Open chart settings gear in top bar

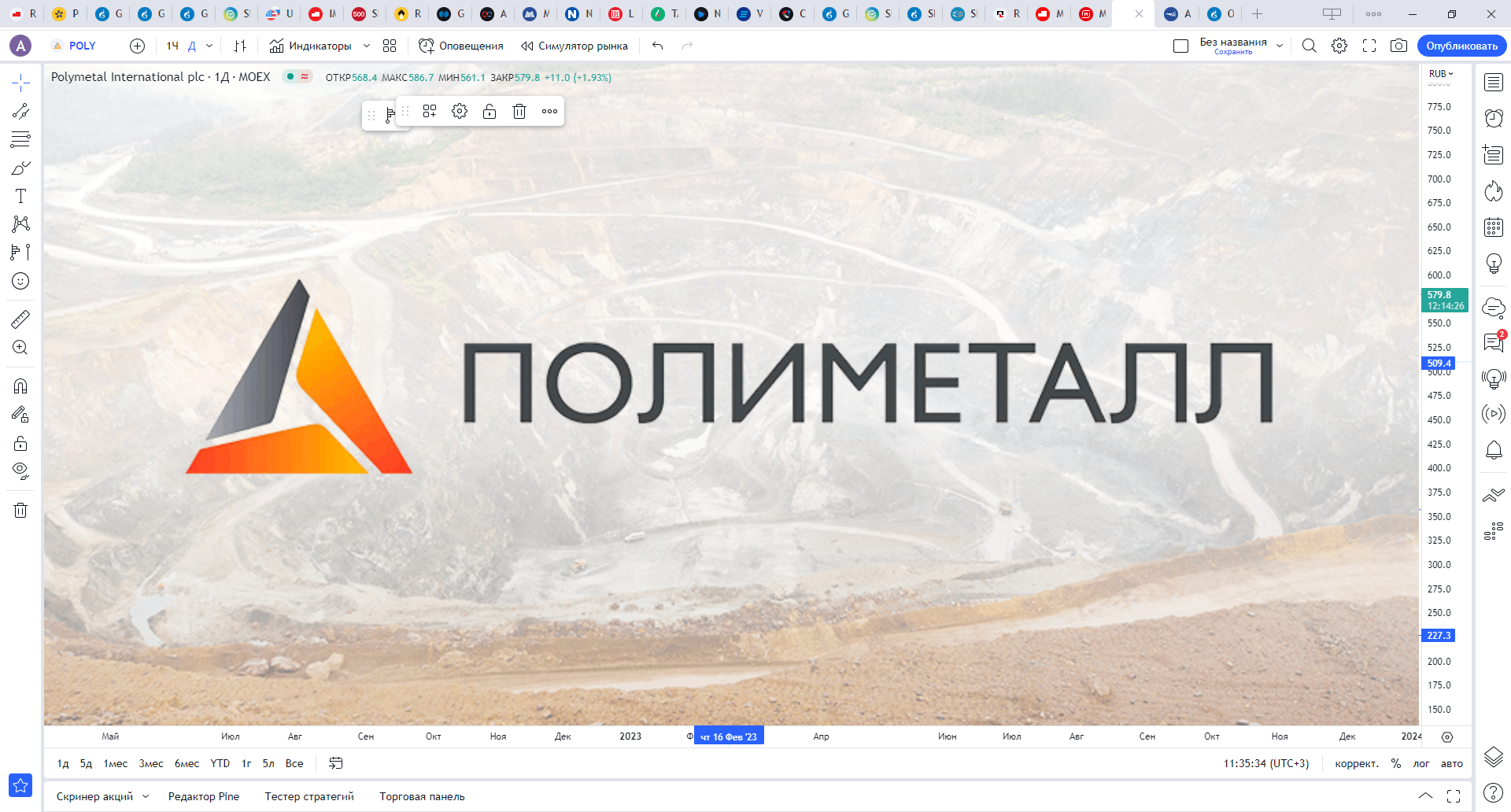click(x=1339, y=46)
